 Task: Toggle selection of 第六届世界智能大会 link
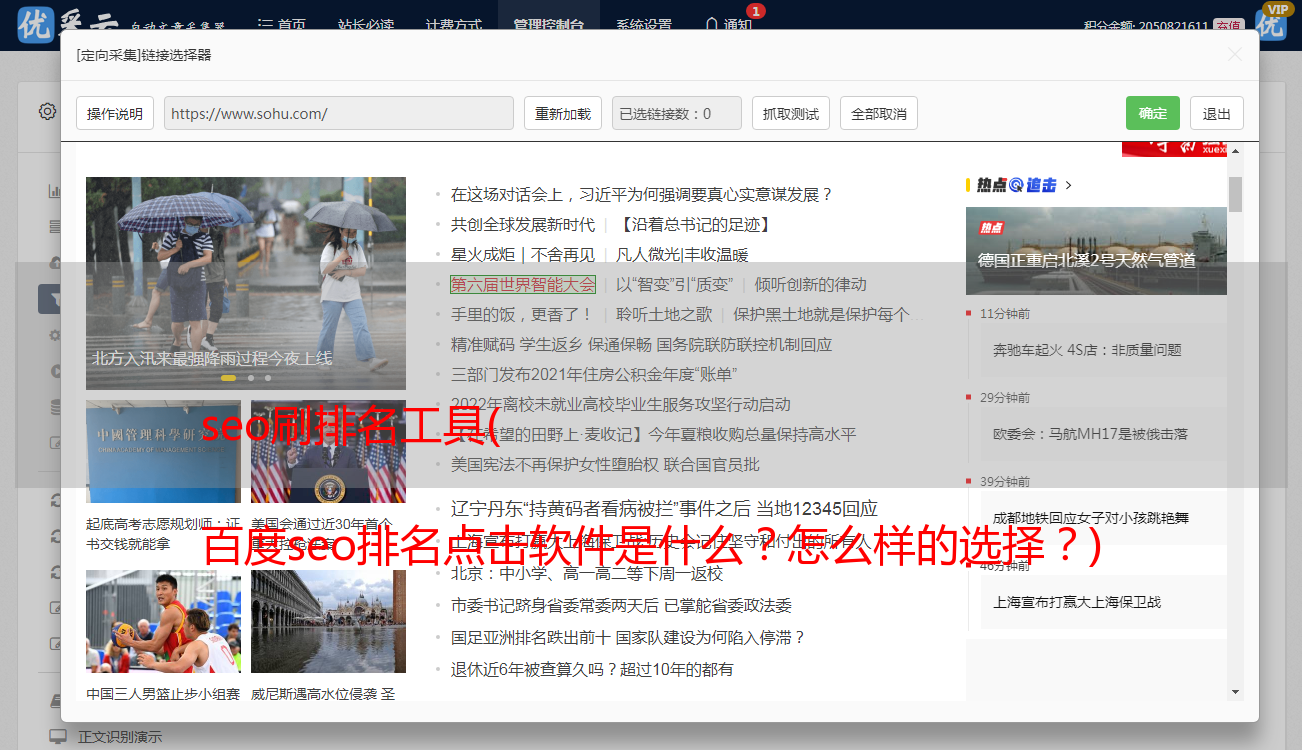click(x=522, y=284)
